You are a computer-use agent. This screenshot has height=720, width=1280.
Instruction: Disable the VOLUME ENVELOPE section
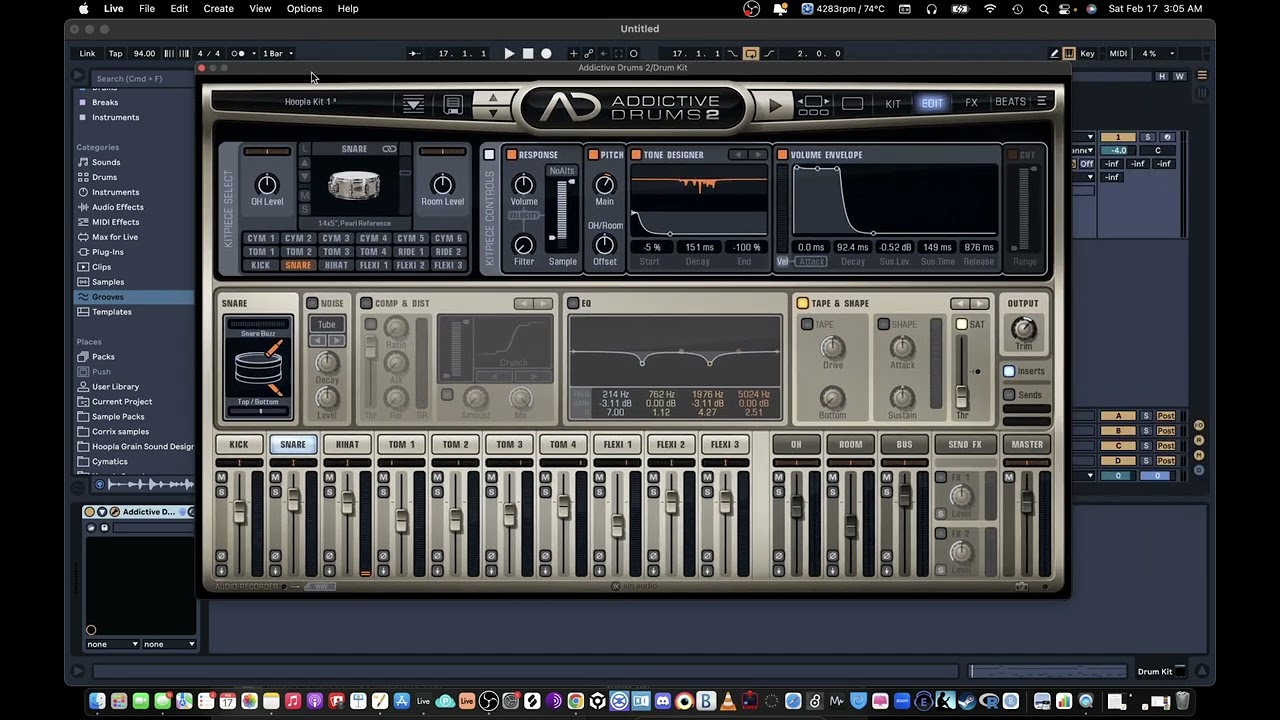pyautogui.click(x=782, y=155)
